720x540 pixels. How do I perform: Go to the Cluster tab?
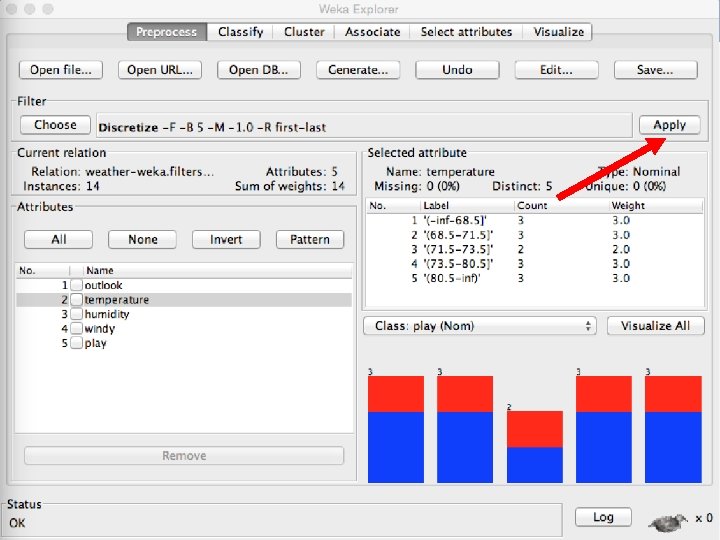coord(304,32)
